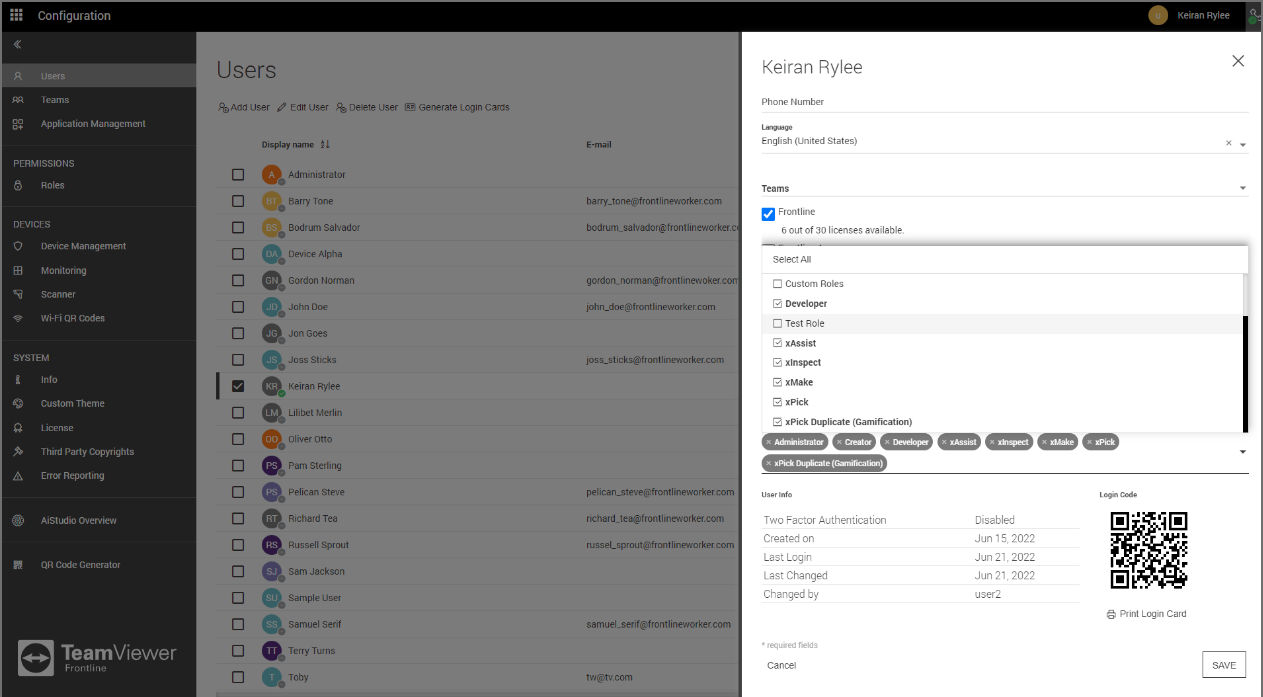Click the Error Reporting warning icon

click(x=18, y=476)
